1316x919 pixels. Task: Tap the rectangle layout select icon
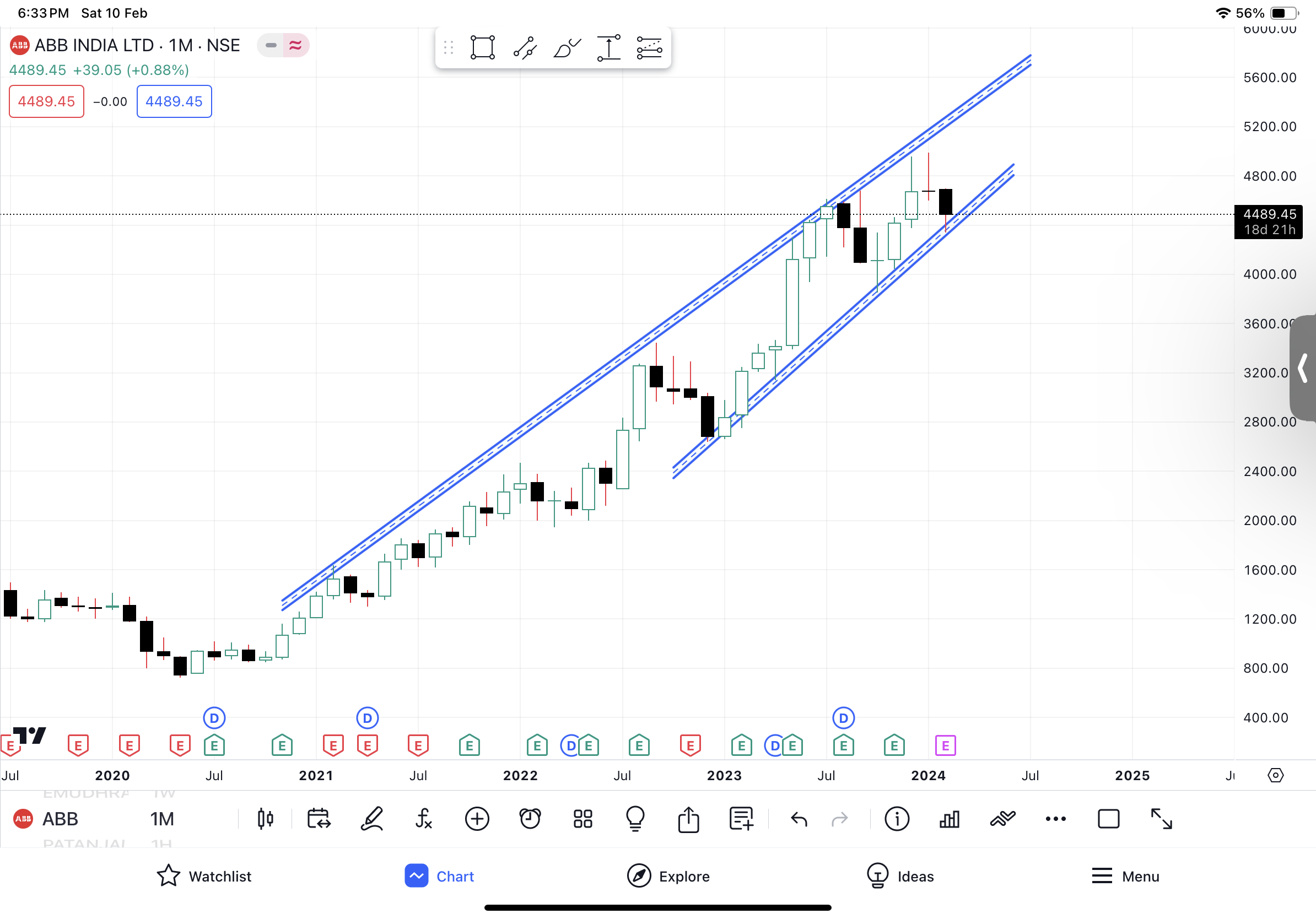pos(1108,819)
